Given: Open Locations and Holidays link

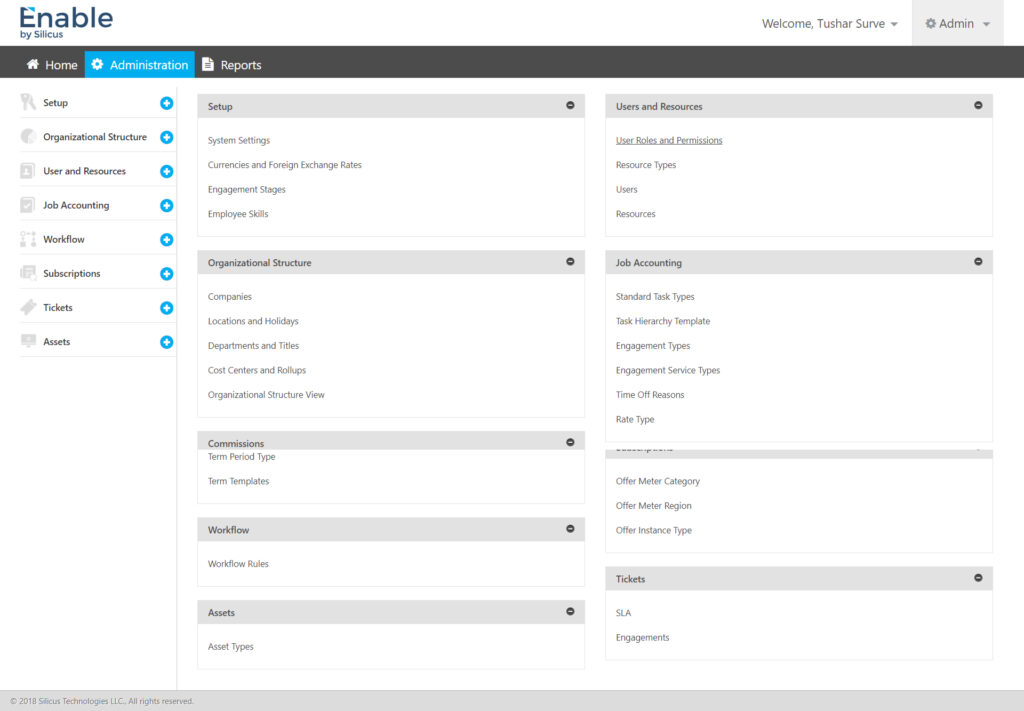Looking at the screenshot, I should click(x=253, y=321).
